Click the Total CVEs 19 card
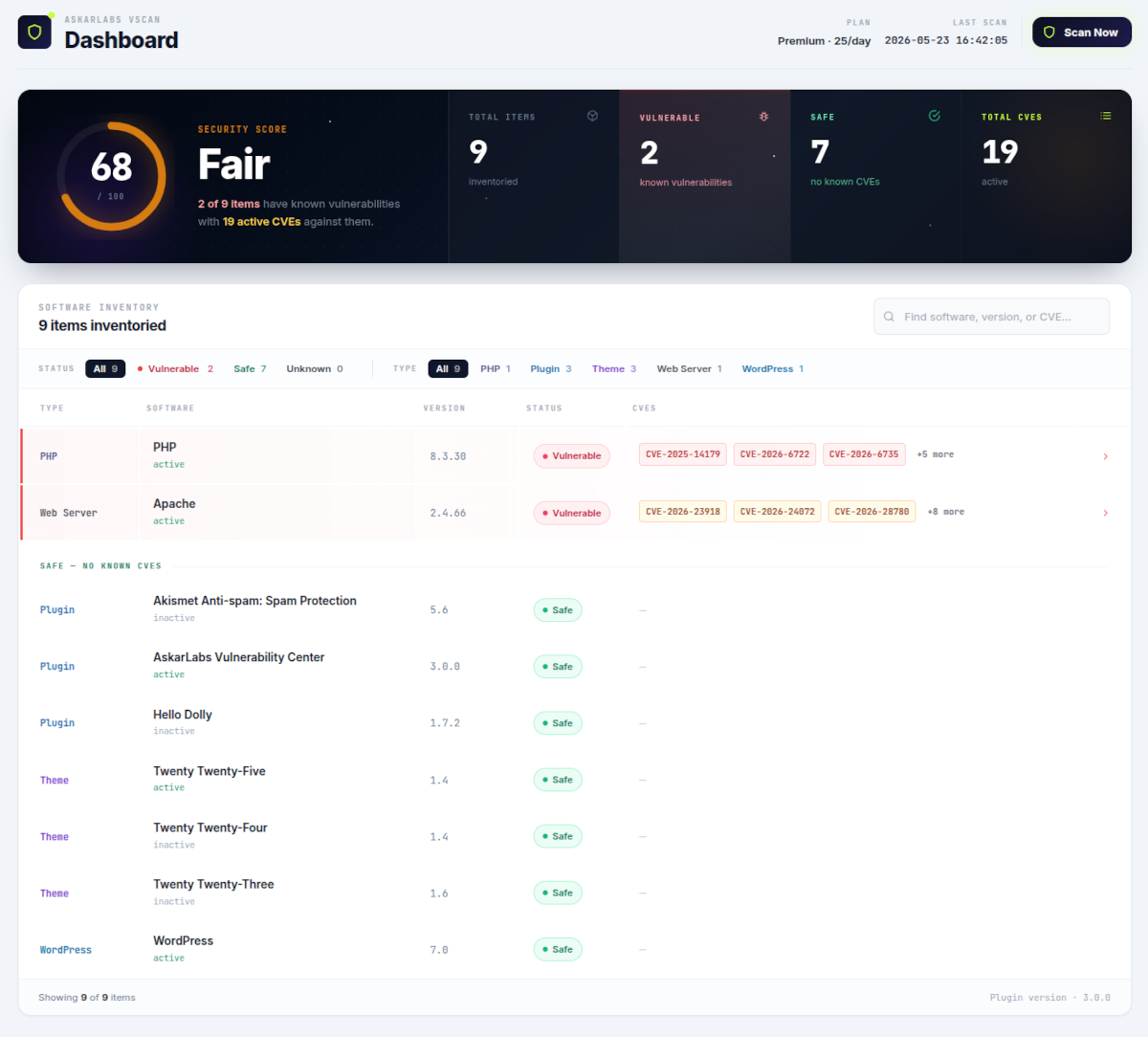 (1047, 176)
